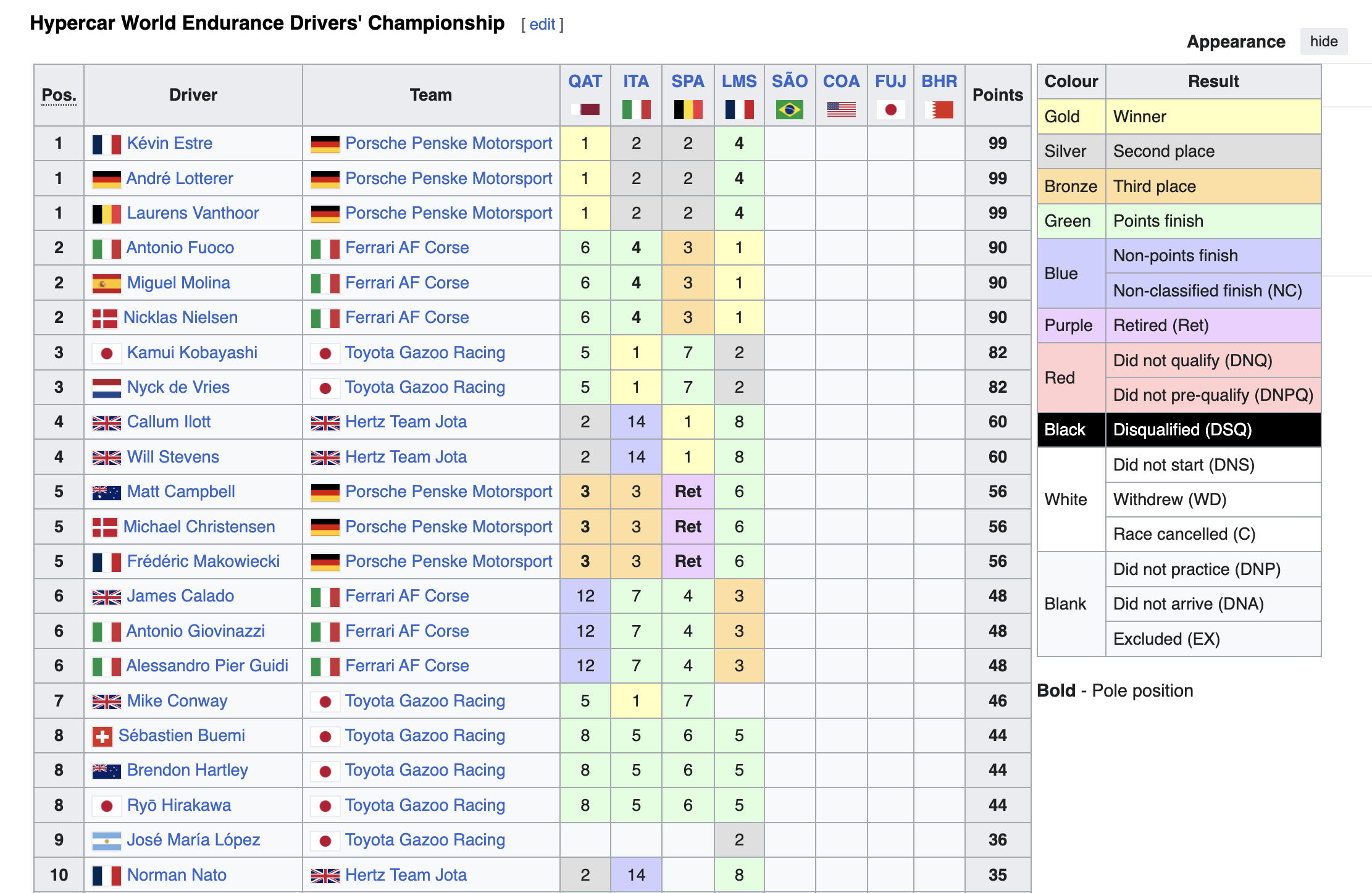This screenshot has width=1372, height=893.
Task: Hide the Appearance panel
Action: pos(1323,41)
